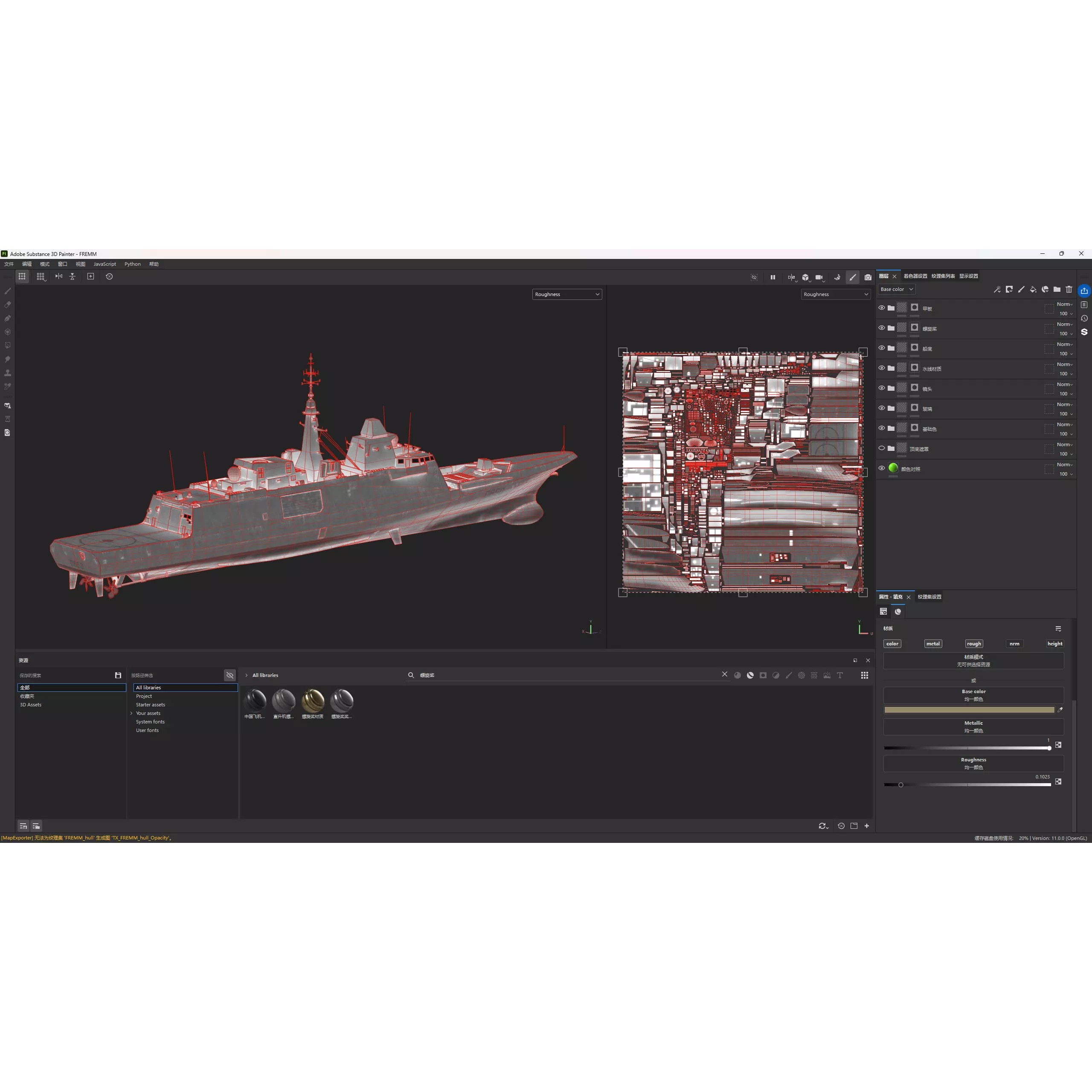Enable the rough channel button in material properties
1092x1092 pixels.
click(974, 643)
